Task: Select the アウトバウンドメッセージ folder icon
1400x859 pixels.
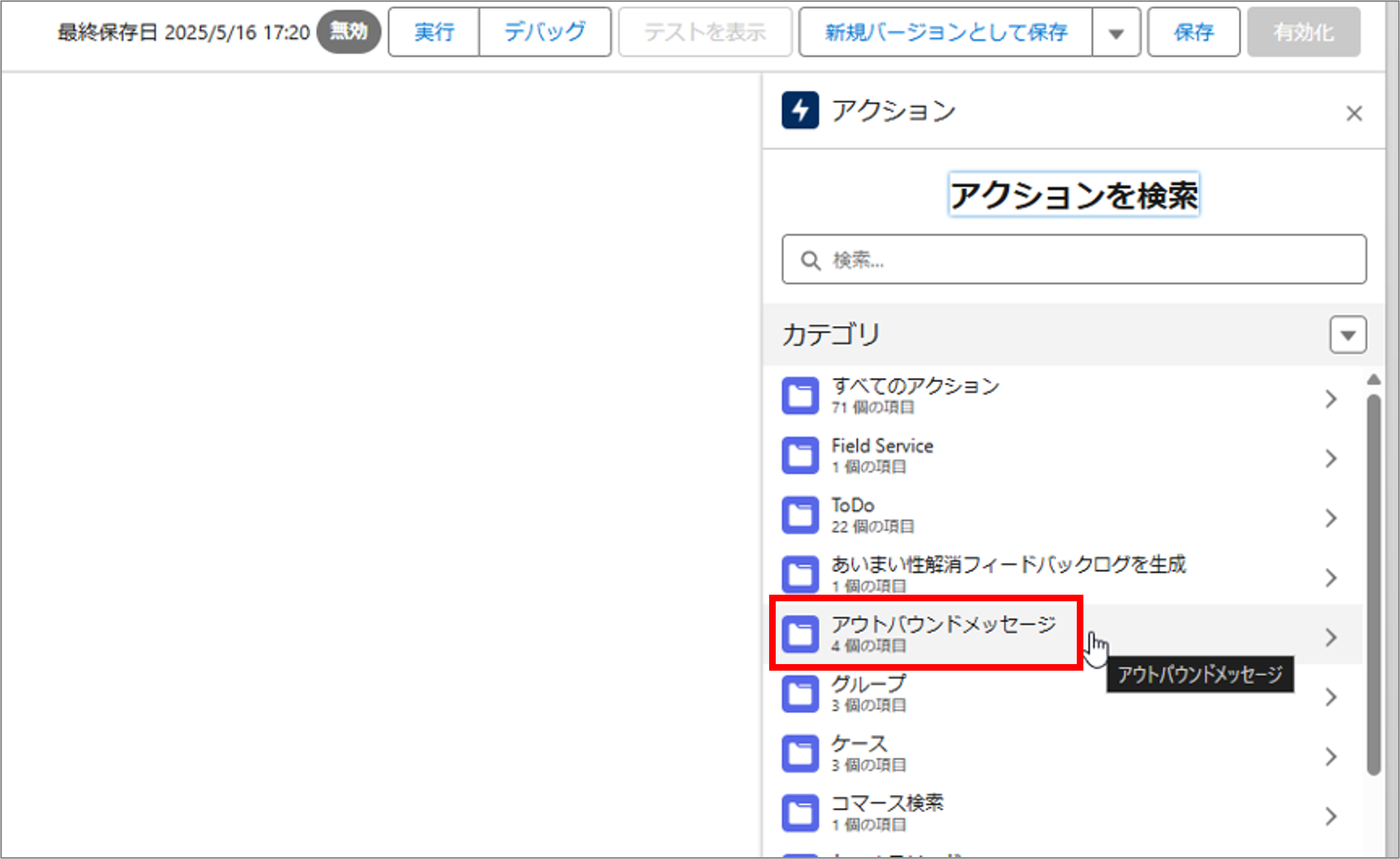Action: pos(801,634)
